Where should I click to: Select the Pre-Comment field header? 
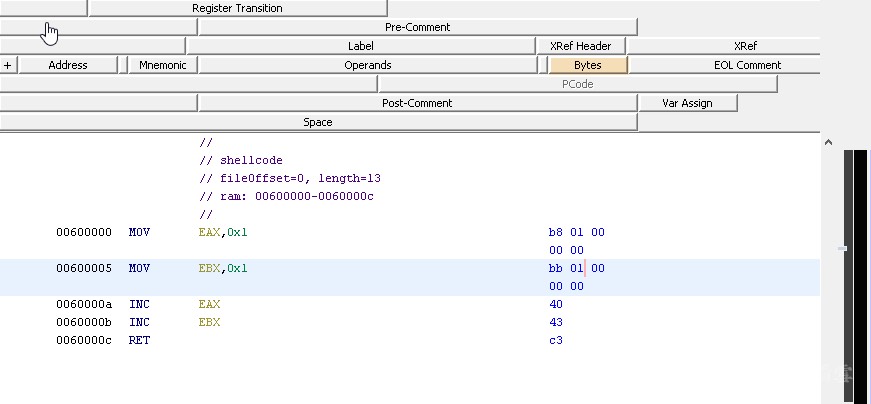point(417,27)
